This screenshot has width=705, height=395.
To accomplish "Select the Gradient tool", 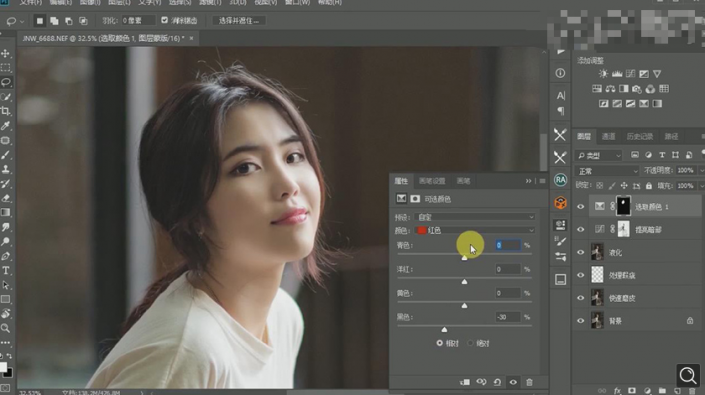I will [5, 213].
